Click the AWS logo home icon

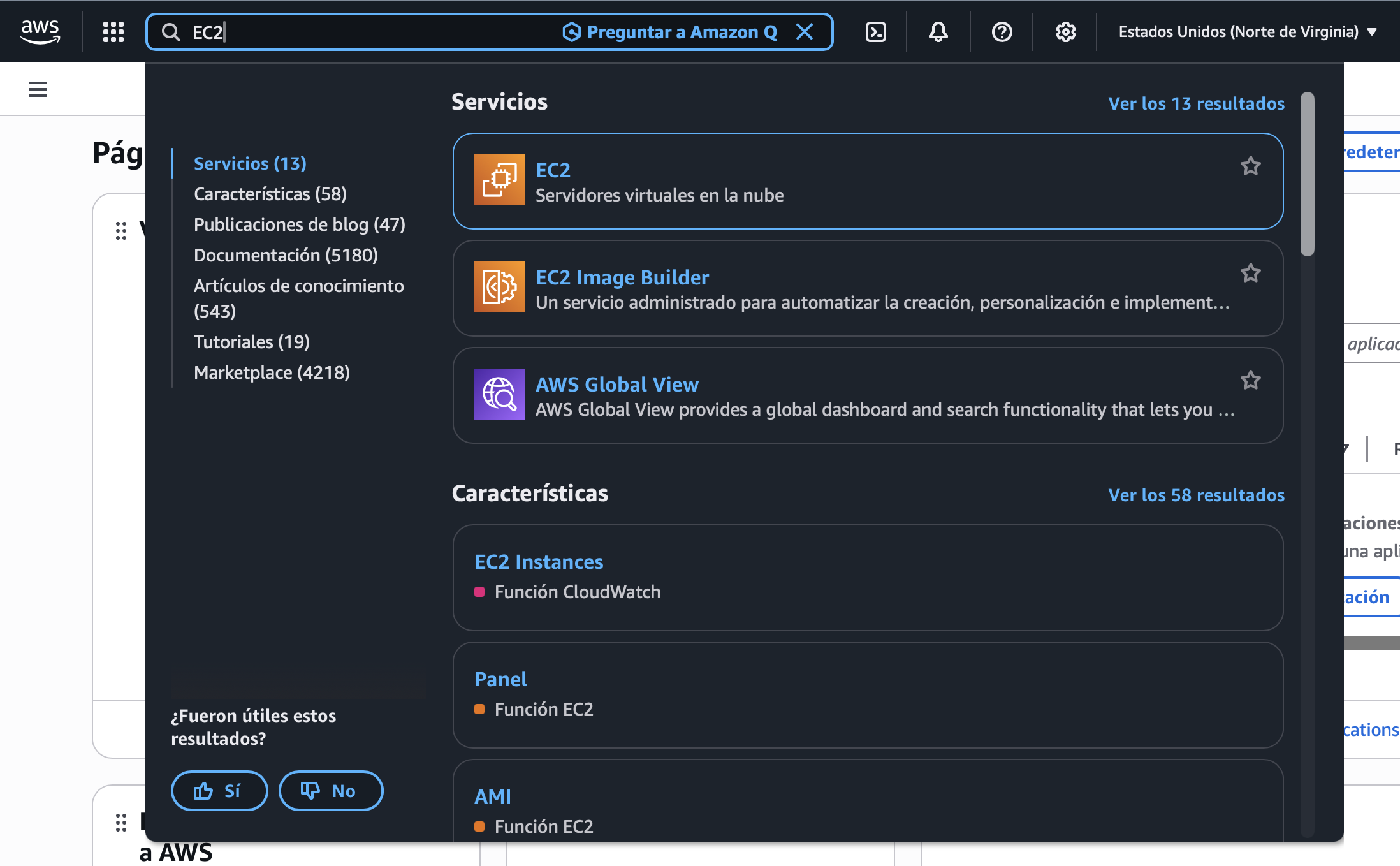(40, 31)
